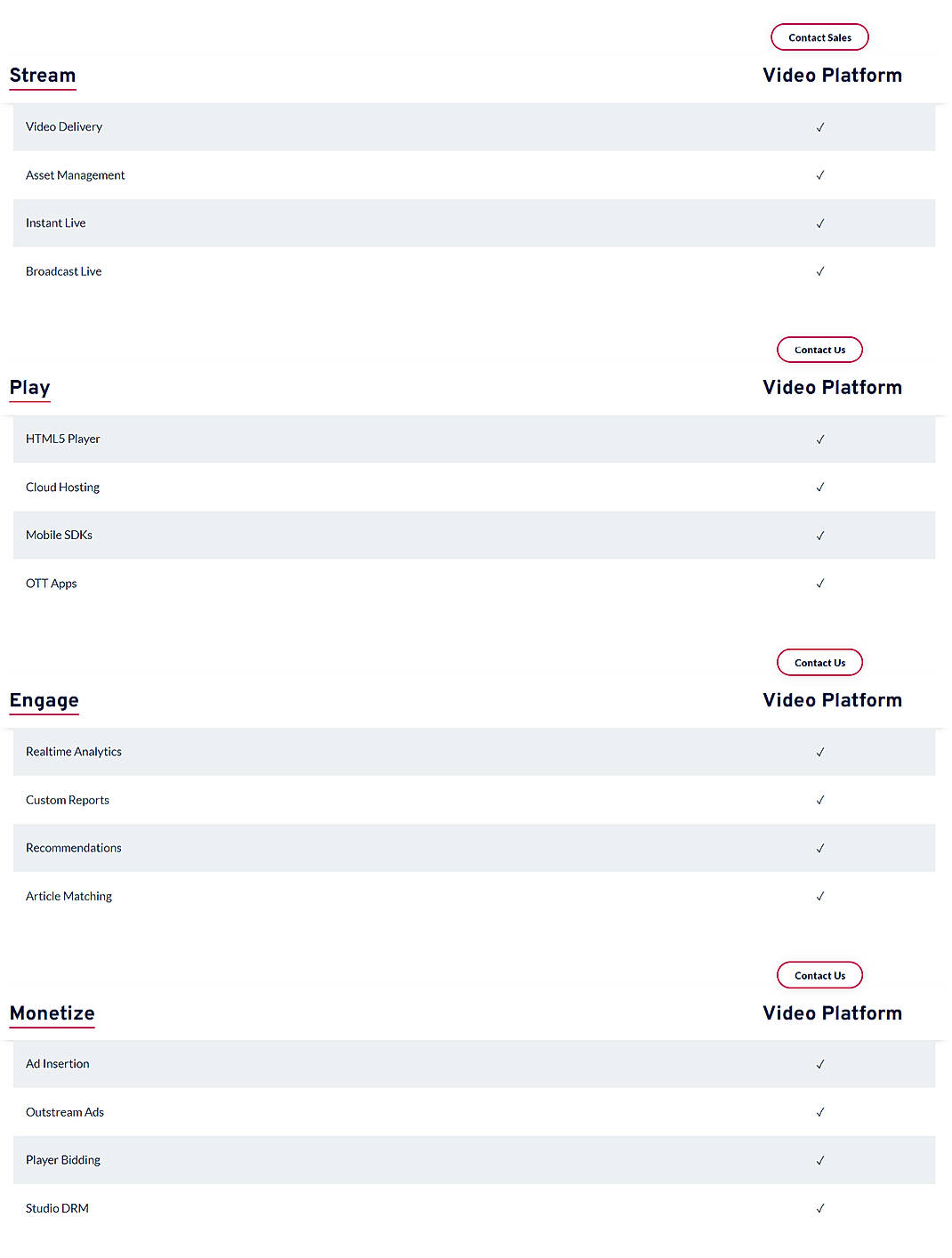The image size is (952, 1258).
Task: Click the Studio DRM checkmark
Action: 819,1208
